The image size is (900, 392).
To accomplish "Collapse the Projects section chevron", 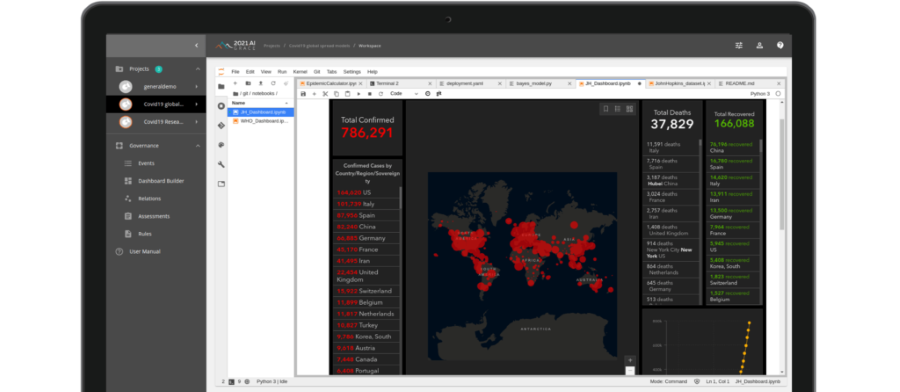I will coord(198,69).
